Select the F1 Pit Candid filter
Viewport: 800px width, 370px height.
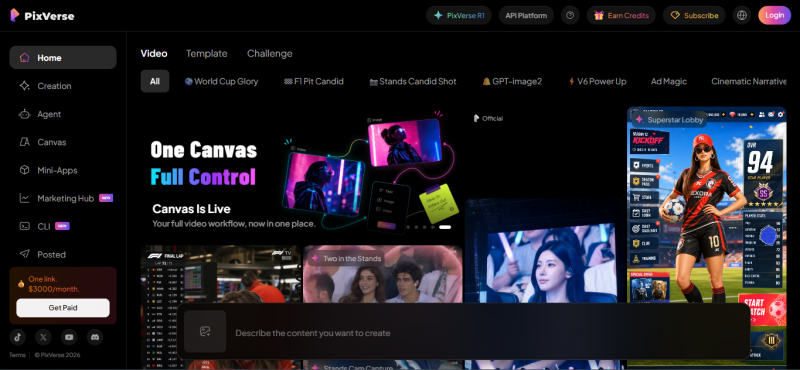(x=314, y=81)
